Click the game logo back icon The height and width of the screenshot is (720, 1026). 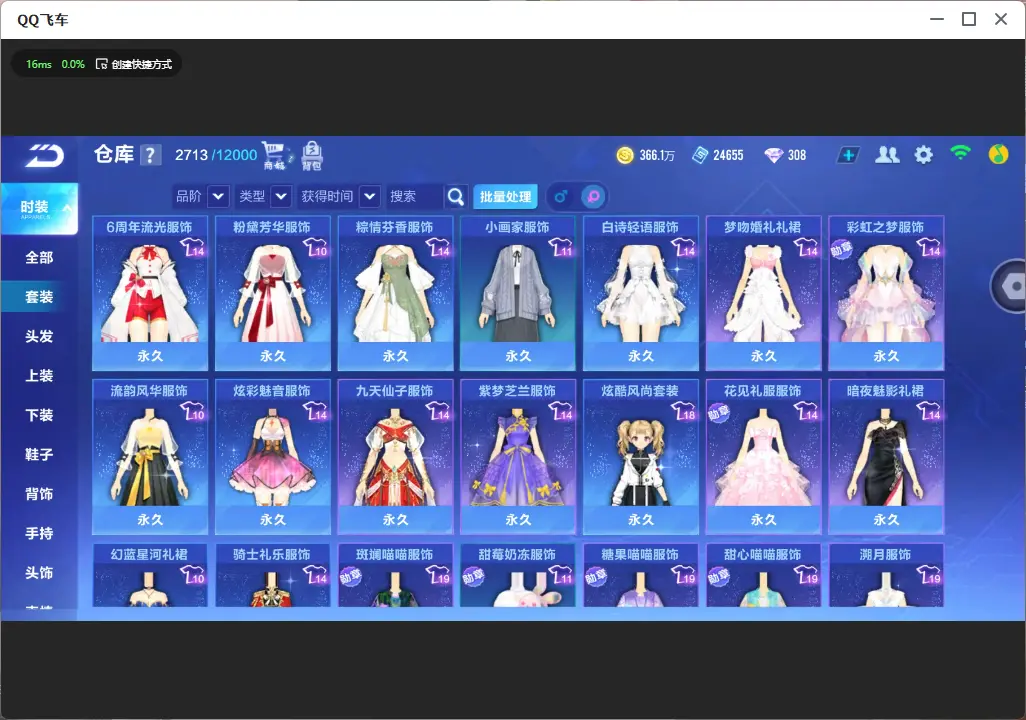(44, 156)
